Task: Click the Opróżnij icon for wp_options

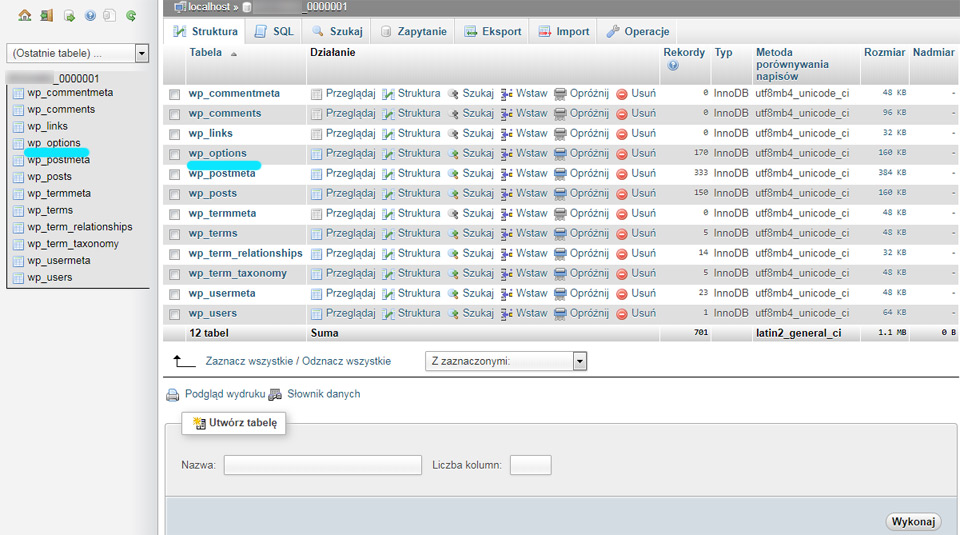Action: [560, 154]
